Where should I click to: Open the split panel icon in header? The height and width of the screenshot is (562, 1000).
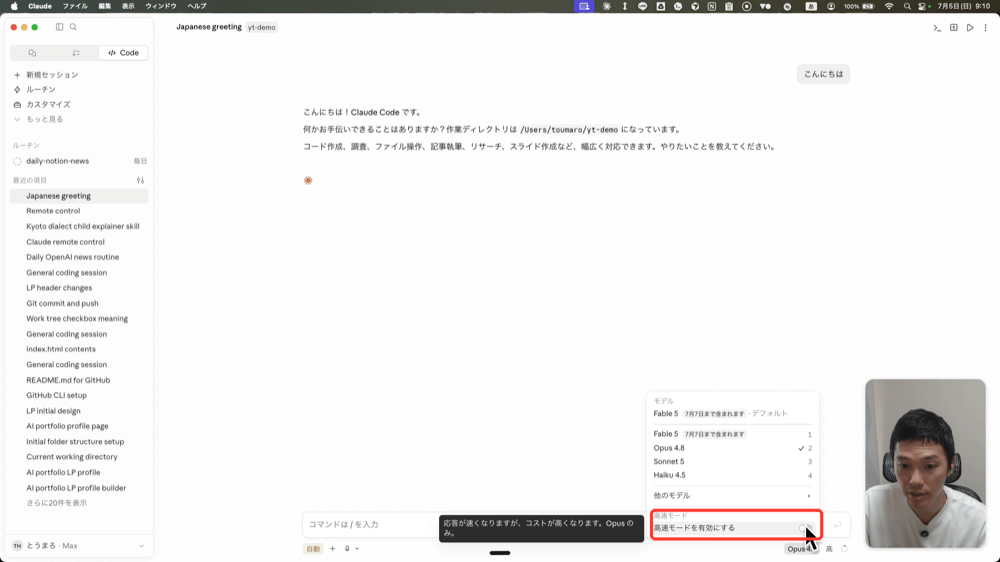tap(953, 27)
